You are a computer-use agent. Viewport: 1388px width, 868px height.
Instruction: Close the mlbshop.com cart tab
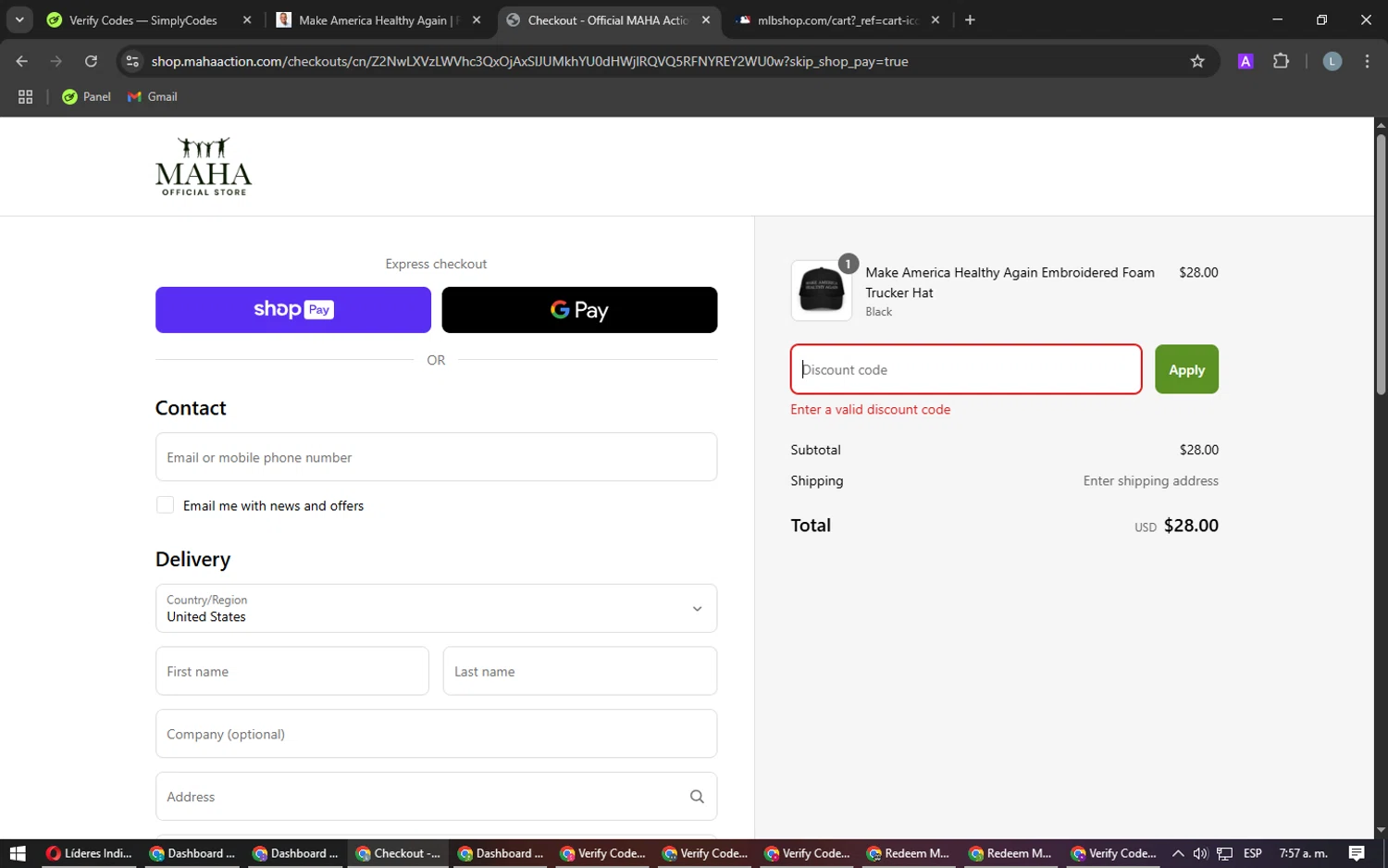coord(936,19)
